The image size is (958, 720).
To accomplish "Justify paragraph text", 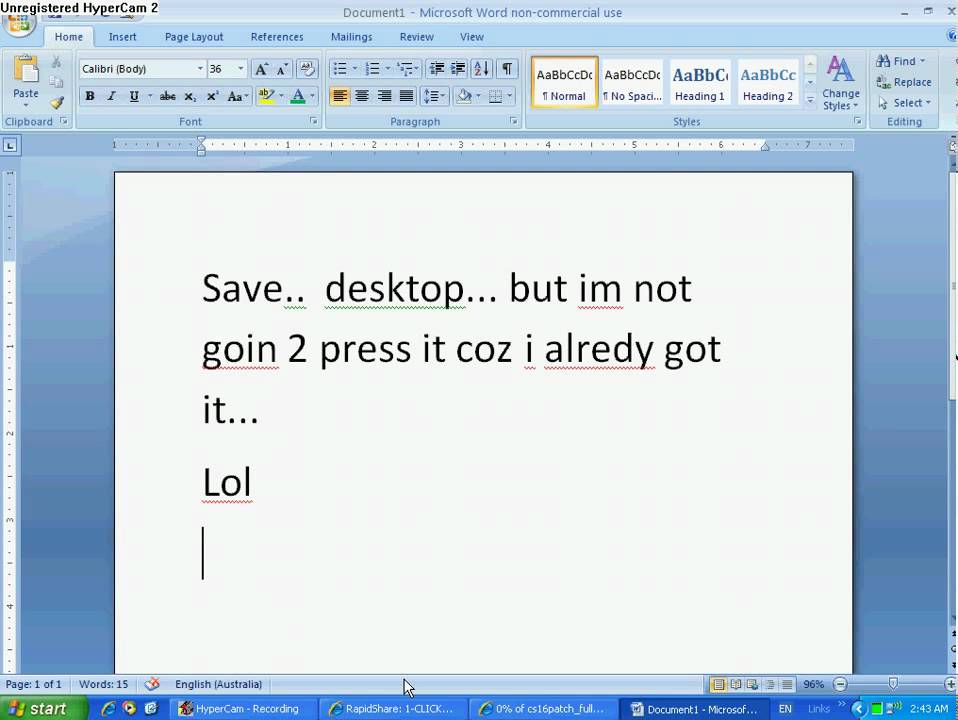I will 406,97.
